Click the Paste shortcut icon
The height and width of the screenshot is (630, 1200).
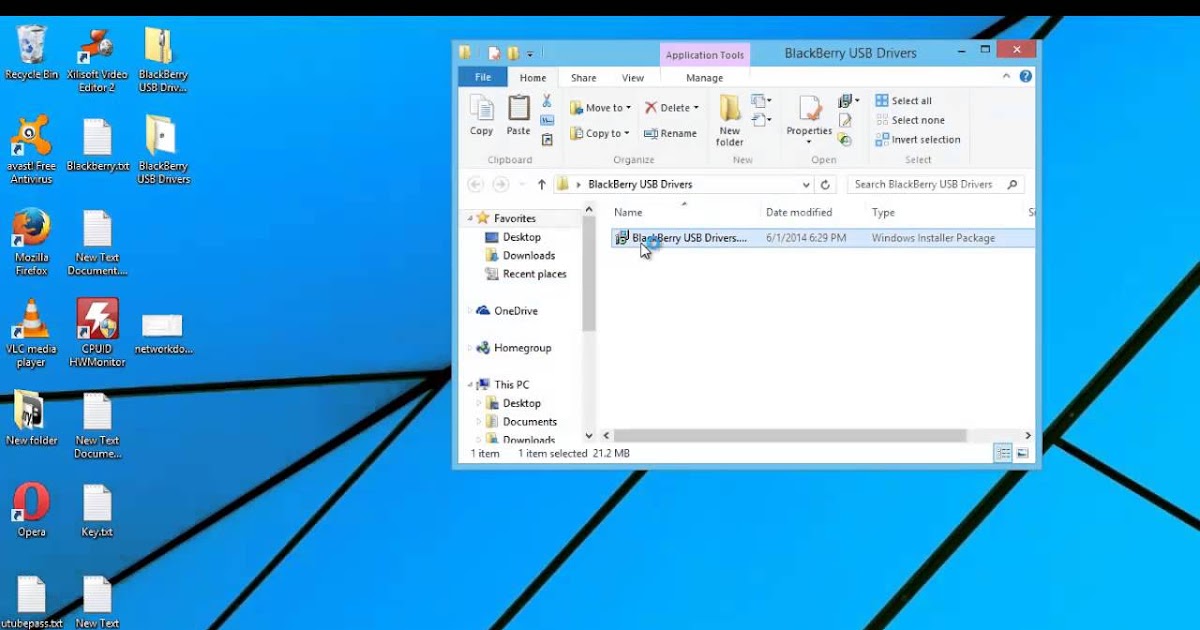coord(547,140)
